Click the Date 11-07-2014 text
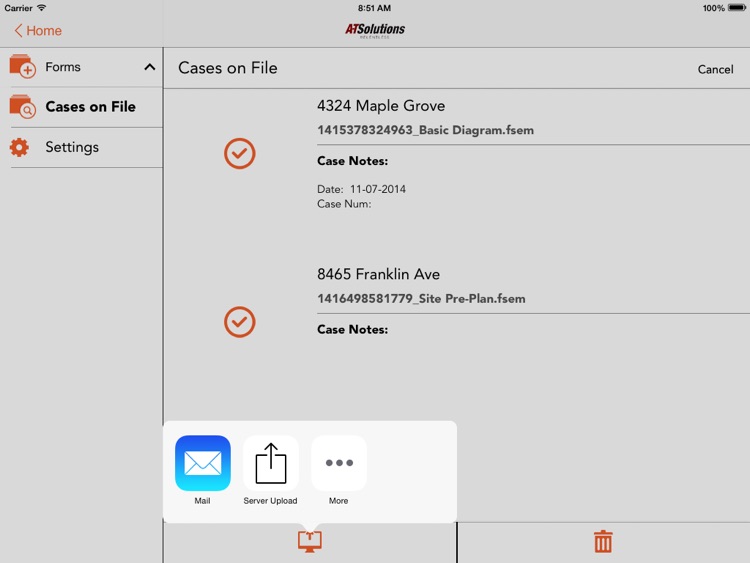The image size is (750, 563). click(361, 189)
